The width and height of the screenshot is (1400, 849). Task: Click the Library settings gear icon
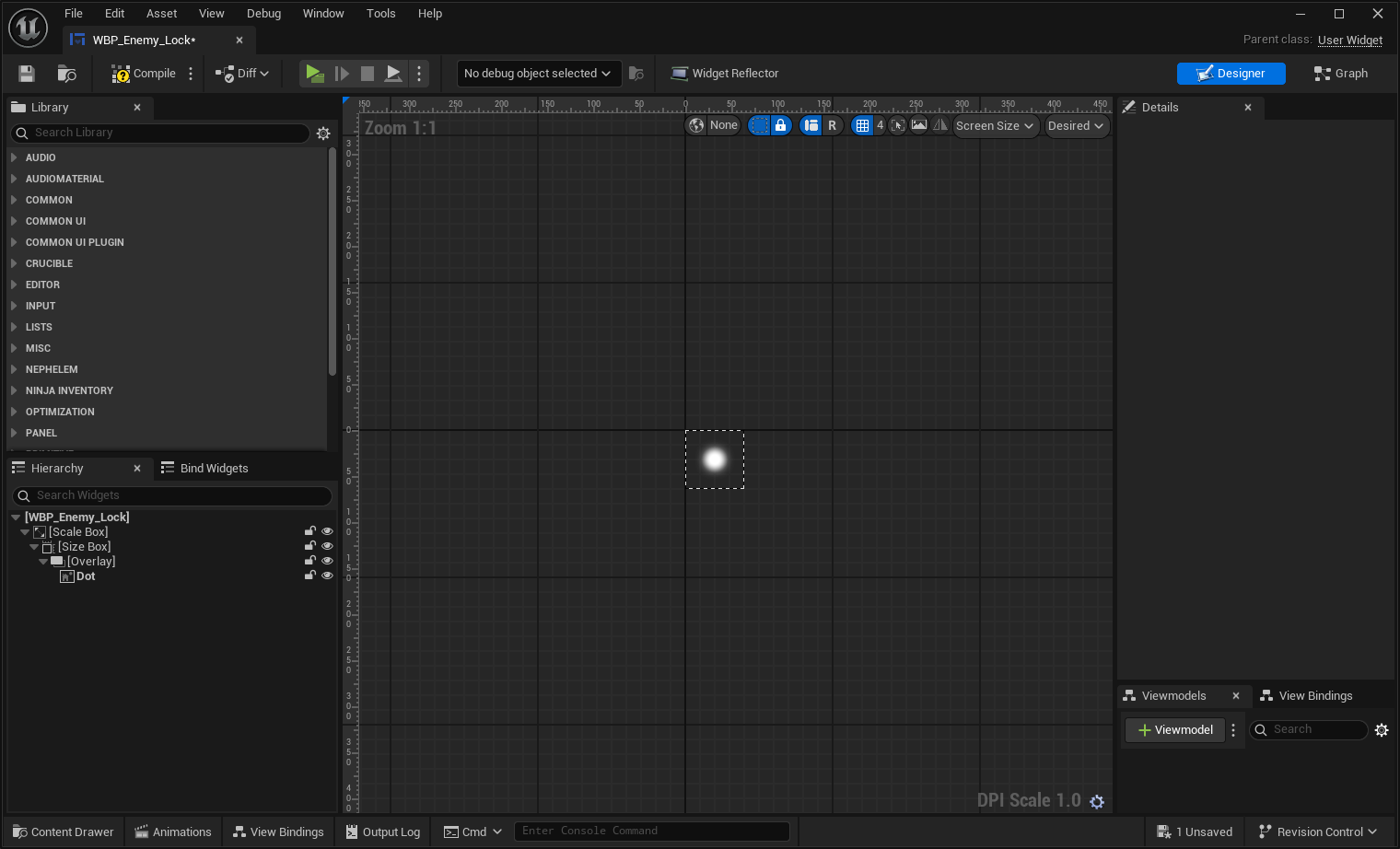323,134
